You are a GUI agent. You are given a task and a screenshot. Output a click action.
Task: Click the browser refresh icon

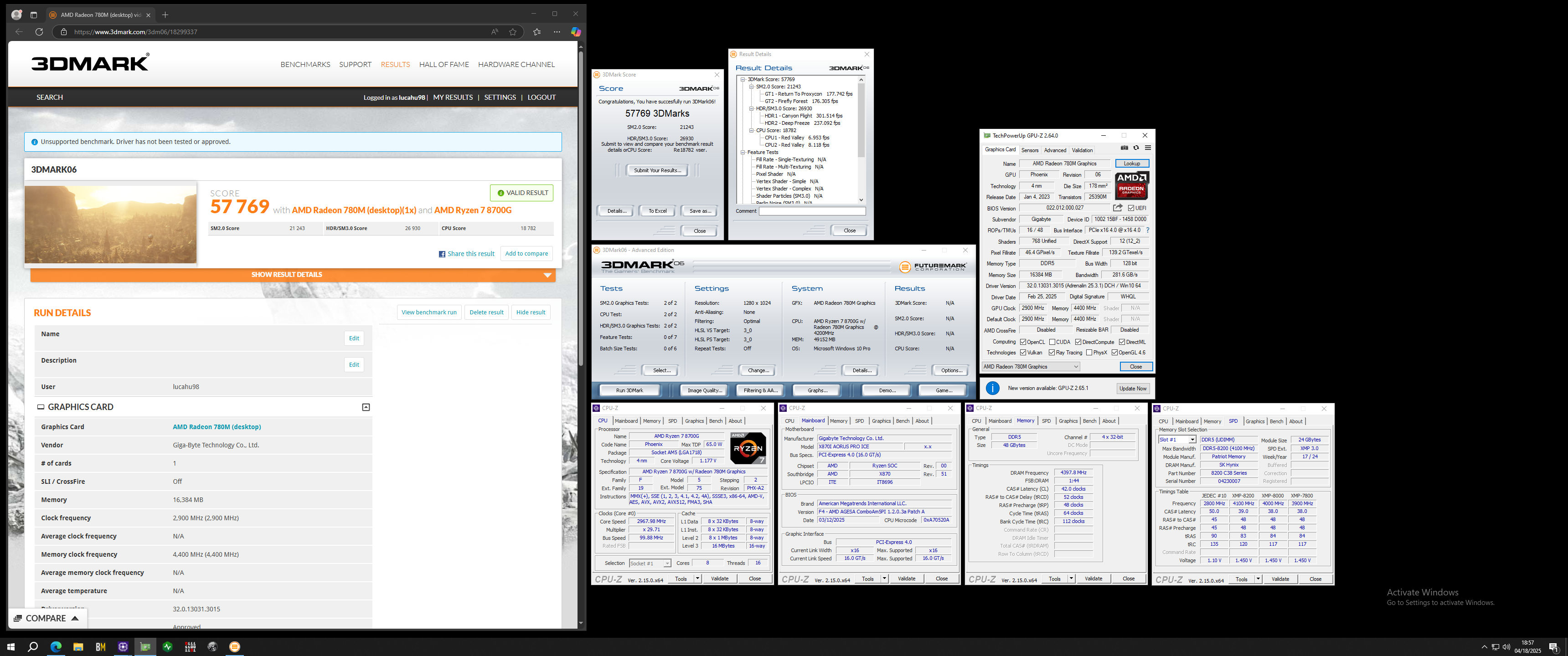[39, 31]
